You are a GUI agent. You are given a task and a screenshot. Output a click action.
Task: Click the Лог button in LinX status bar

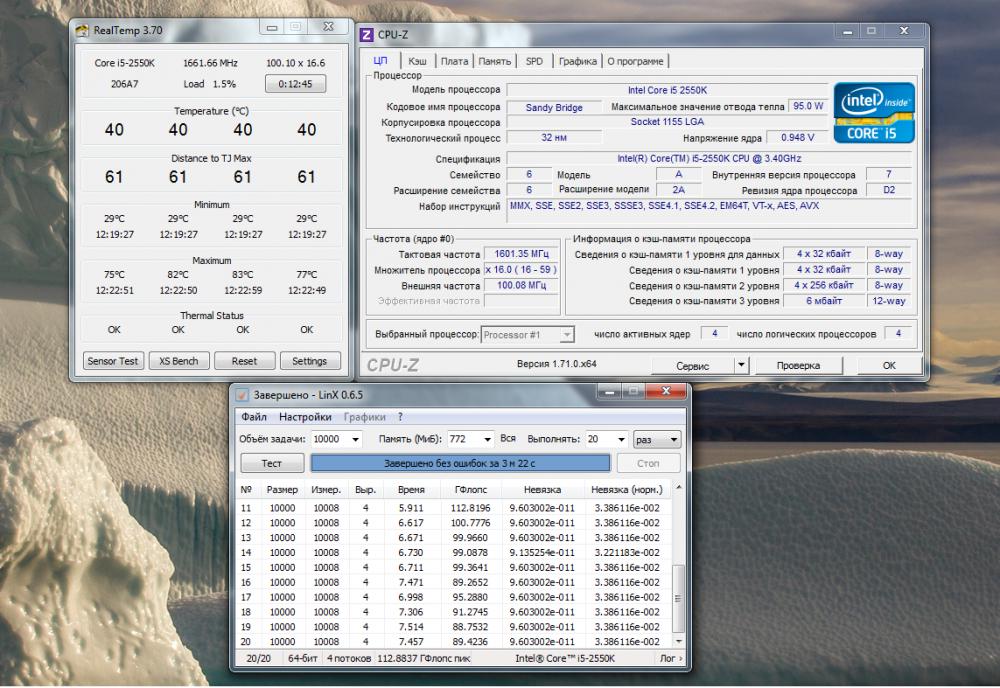click(671, 659)
